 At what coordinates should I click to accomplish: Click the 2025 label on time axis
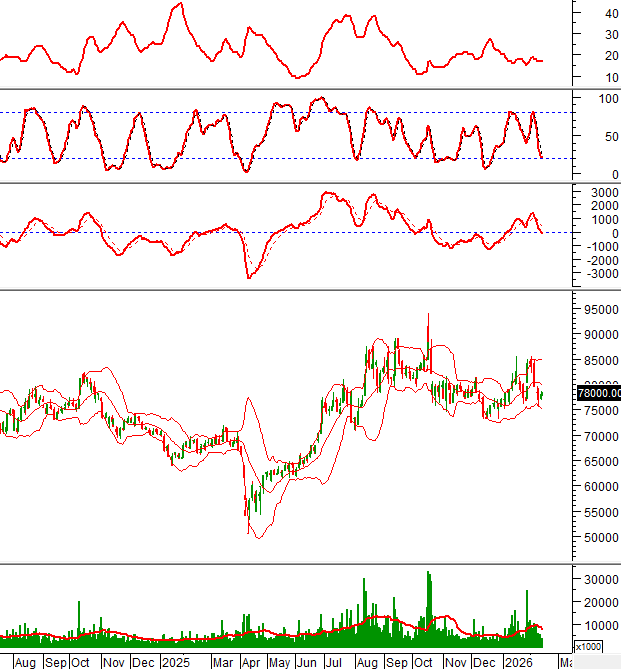(x=176, y=662)
